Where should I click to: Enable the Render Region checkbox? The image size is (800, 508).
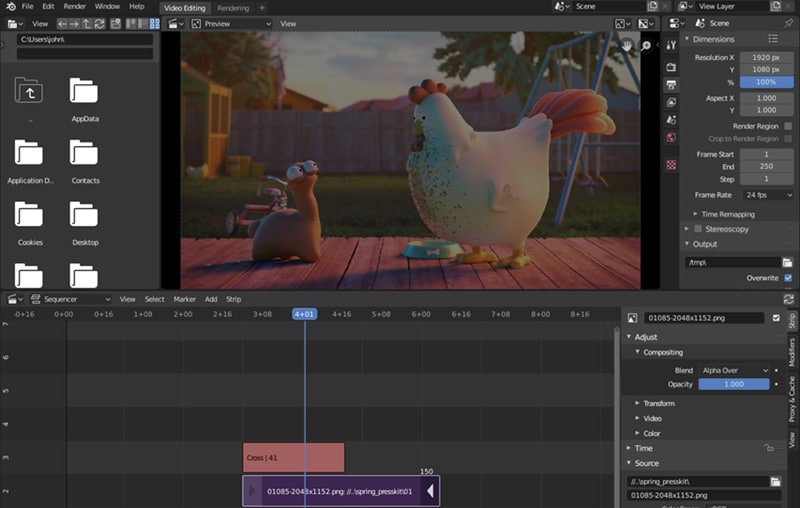click(x=788, y=126)
